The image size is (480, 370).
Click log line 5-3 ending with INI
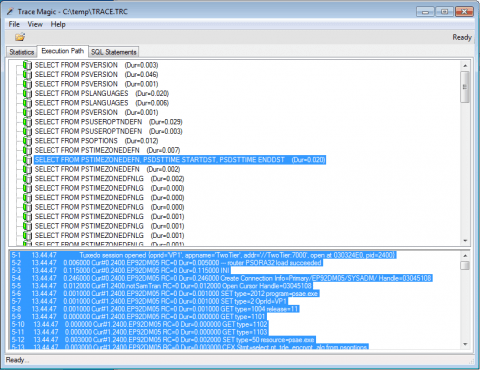120,271
